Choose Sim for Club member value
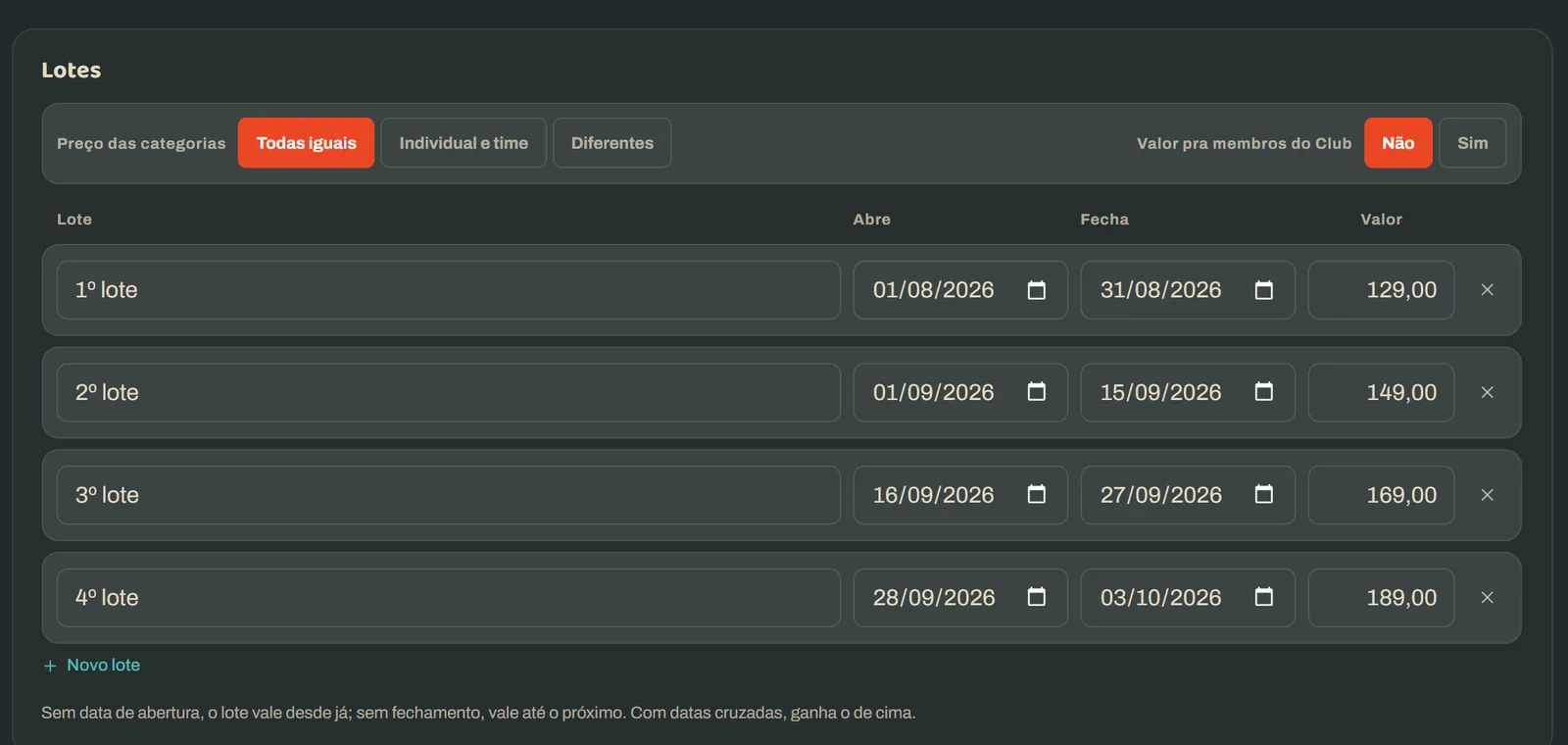This screenshot has width=1568, height=745. point(1472,143)
